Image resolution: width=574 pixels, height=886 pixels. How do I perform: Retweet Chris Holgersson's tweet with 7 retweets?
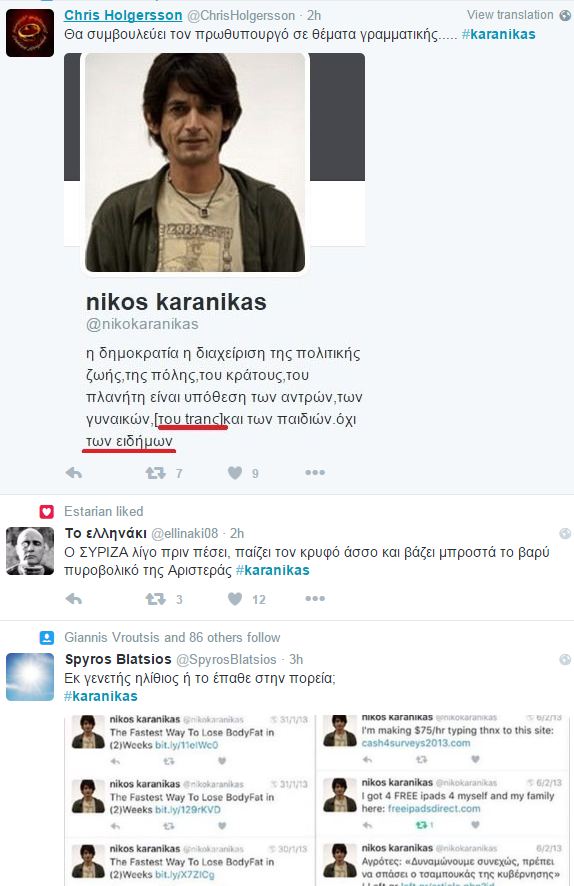[x=155, y=473]
